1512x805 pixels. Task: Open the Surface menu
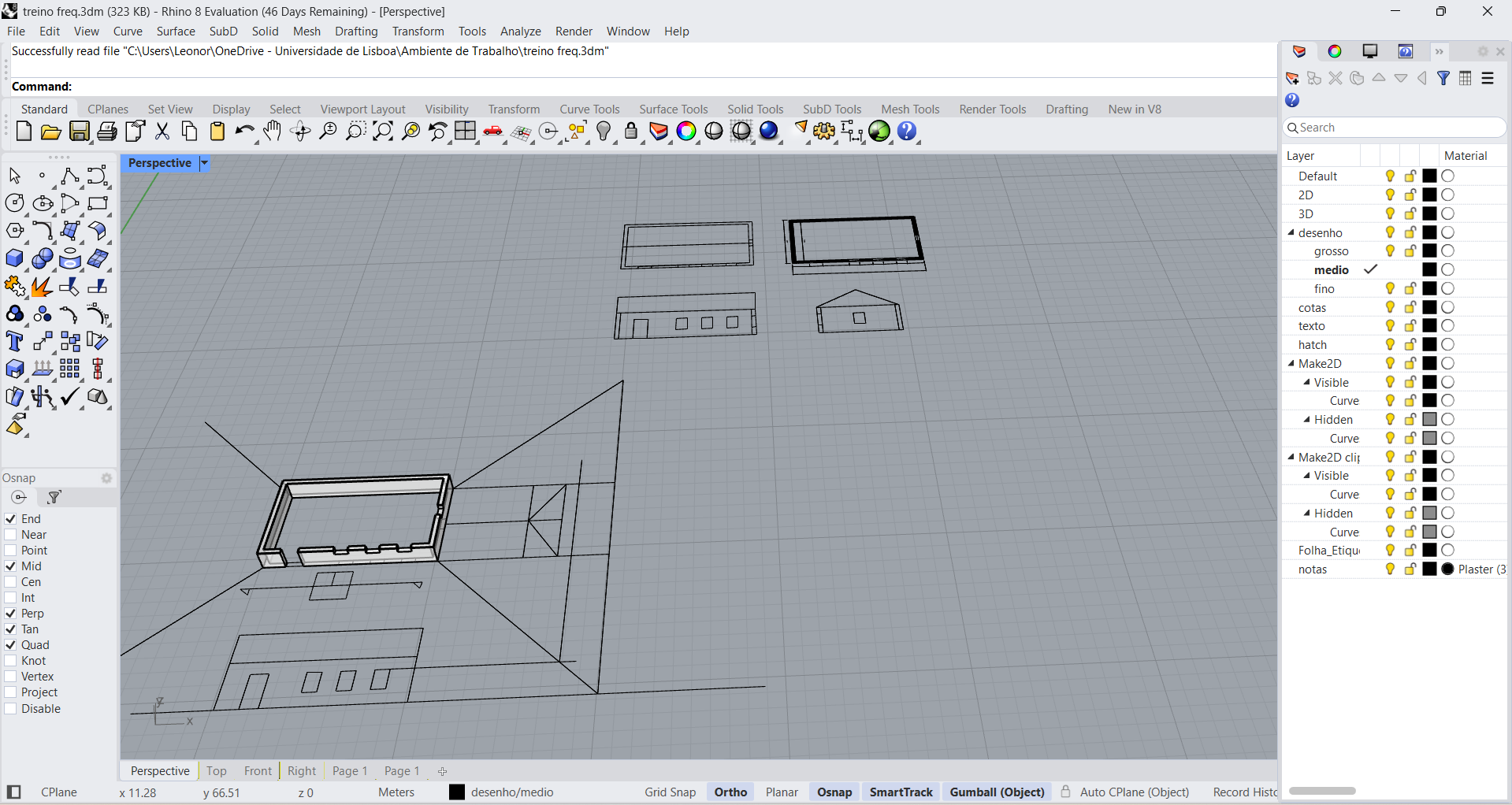tap(175, 32)
